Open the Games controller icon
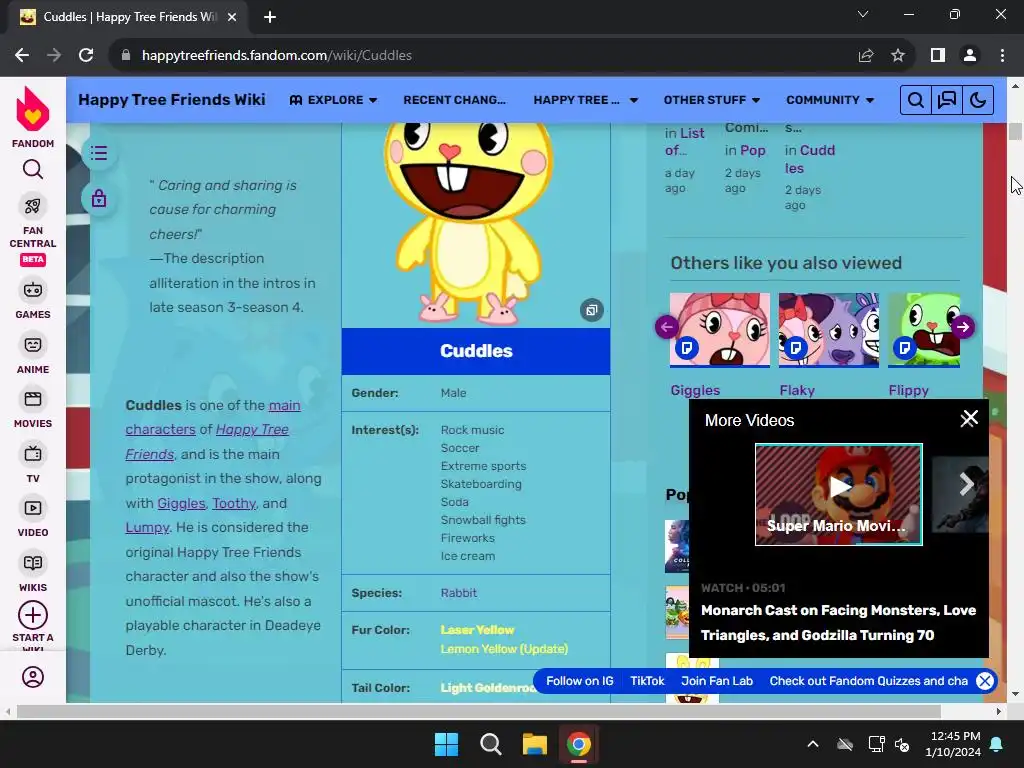The image size is (1024, 768). coord(33,290)
